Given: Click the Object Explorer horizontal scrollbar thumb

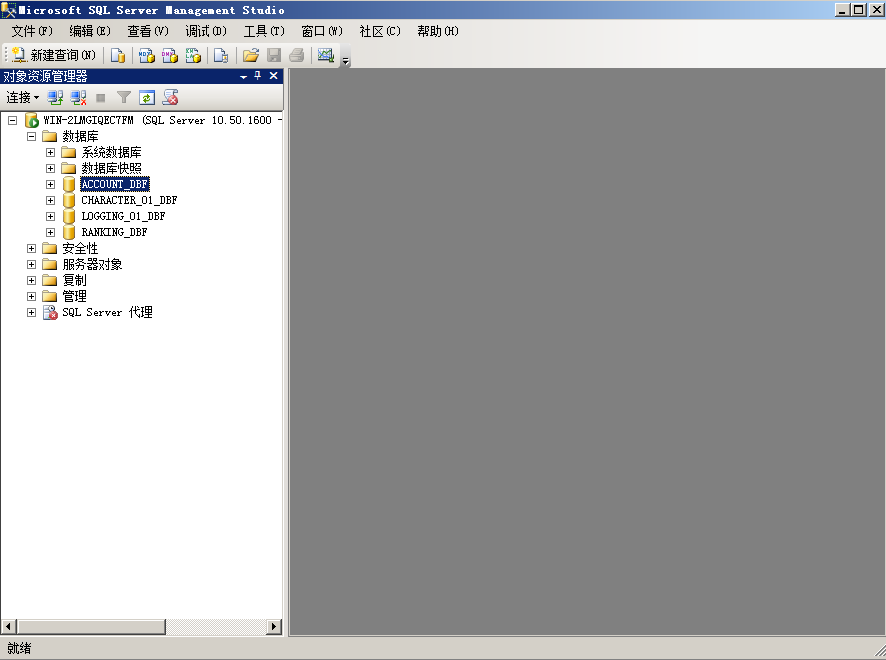Looking at the screenshot, I should [x=90, y=626].
